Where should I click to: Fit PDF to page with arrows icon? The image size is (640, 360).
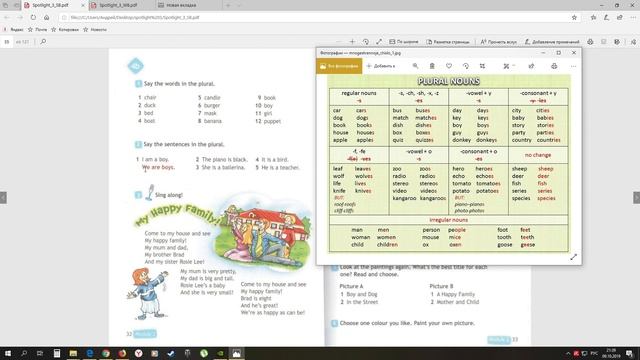click(379, 42)
